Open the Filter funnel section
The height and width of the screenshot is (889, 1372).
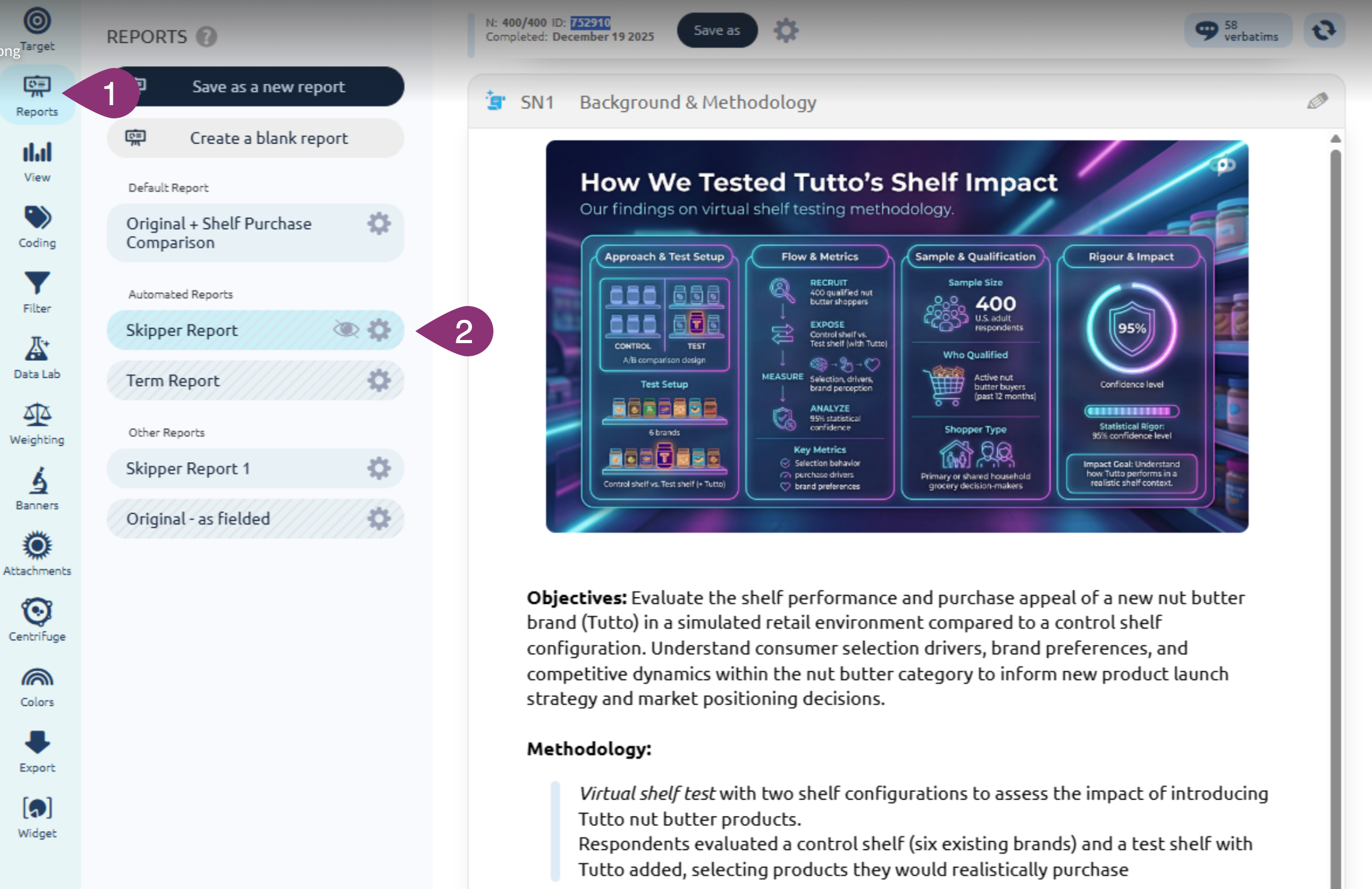click(37, 292)
